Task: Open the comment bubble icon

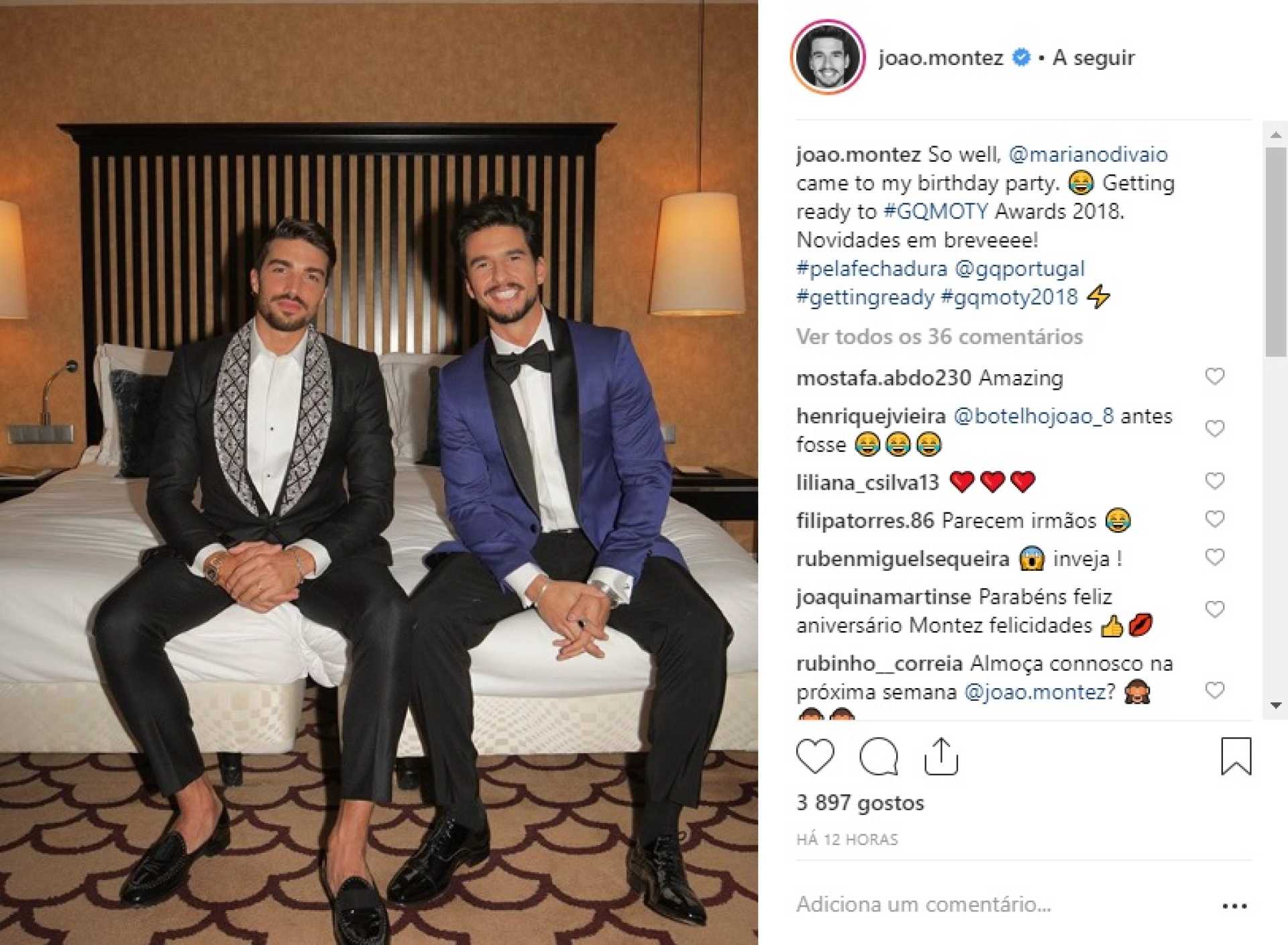Action: [x=879, y=757]
